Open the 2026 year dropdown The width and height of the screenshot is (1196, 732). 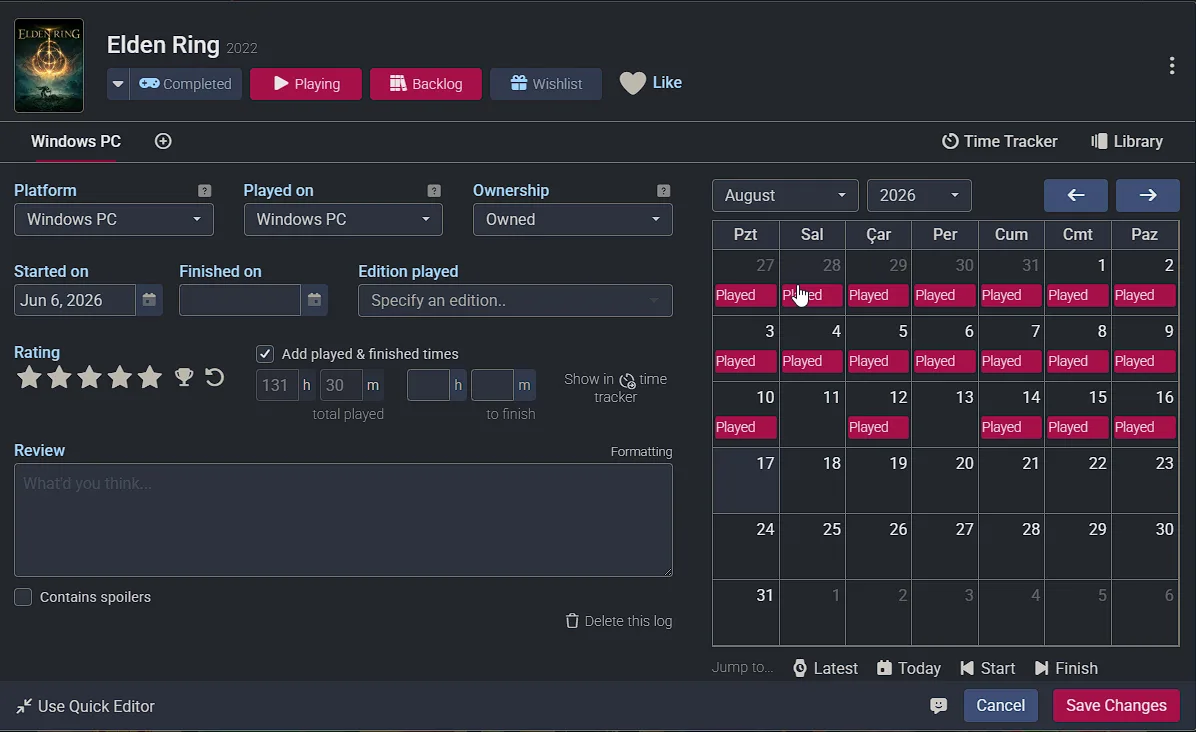(919, 195)
